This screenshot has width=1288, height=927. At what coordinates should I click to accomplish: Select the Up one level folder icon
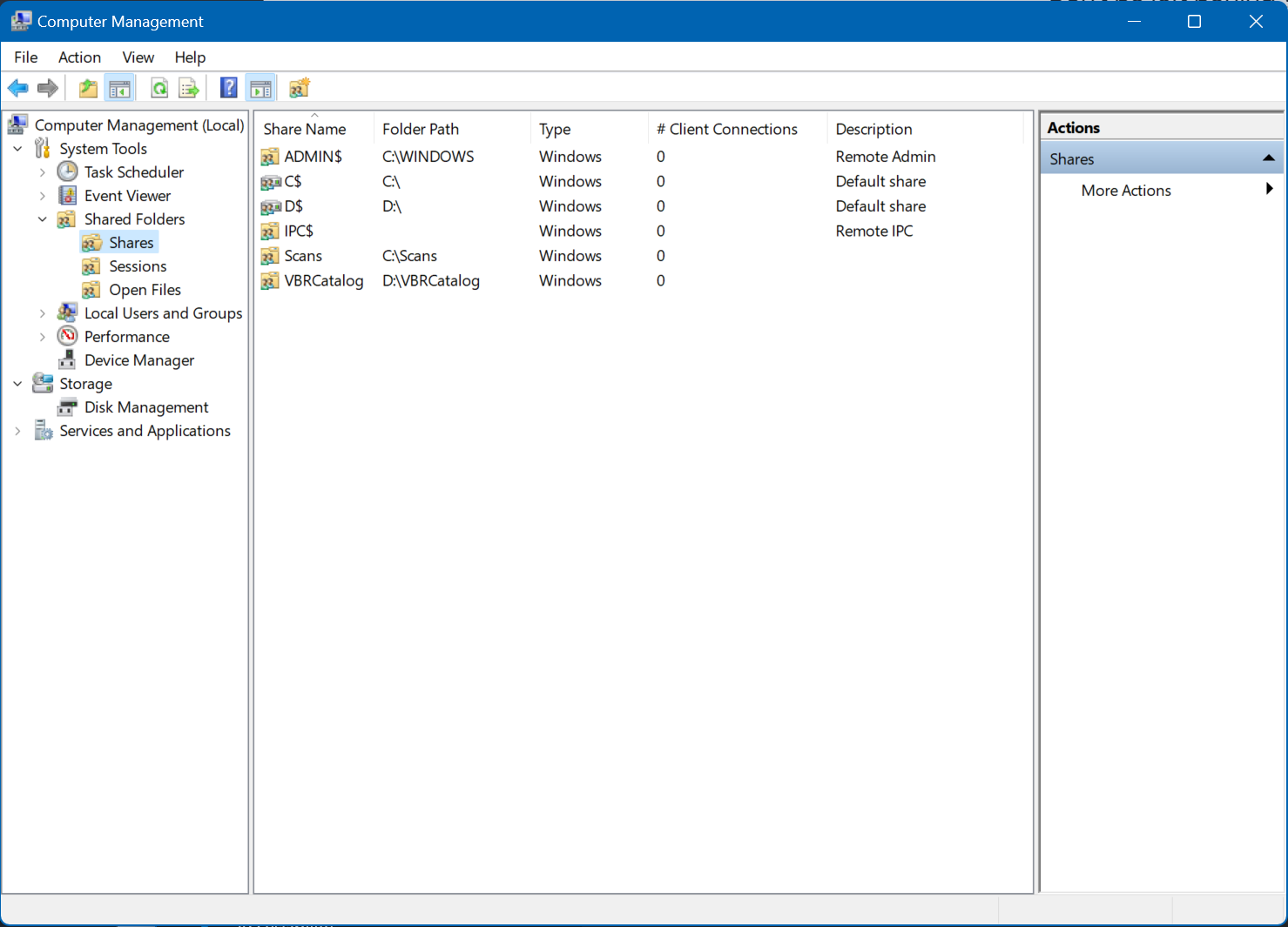pos(87,87)
